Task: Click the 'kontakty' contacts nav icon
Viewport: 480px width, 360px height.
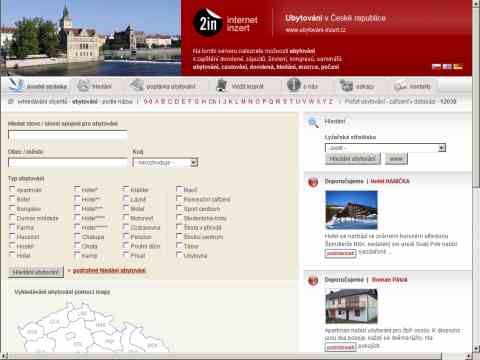Action: click(400, 86)
